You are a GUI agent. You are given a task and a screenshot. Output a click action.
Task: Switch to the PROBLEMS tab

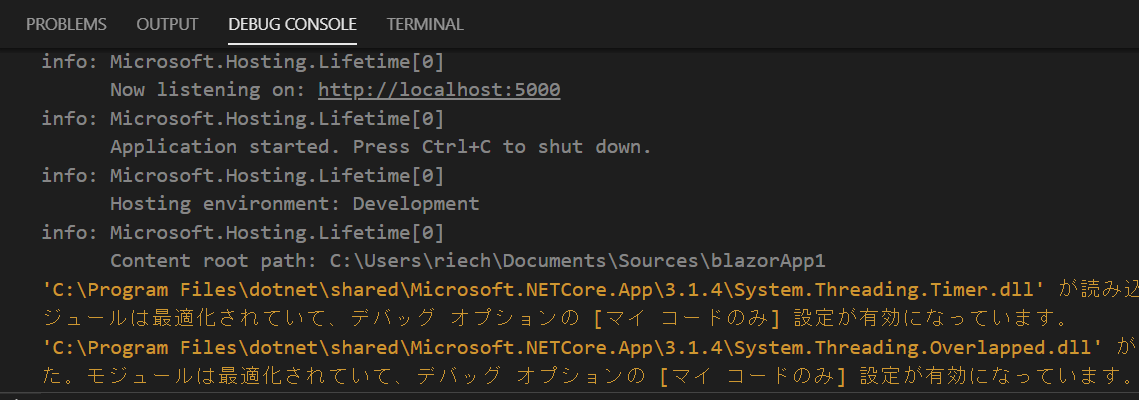point(66,24)
